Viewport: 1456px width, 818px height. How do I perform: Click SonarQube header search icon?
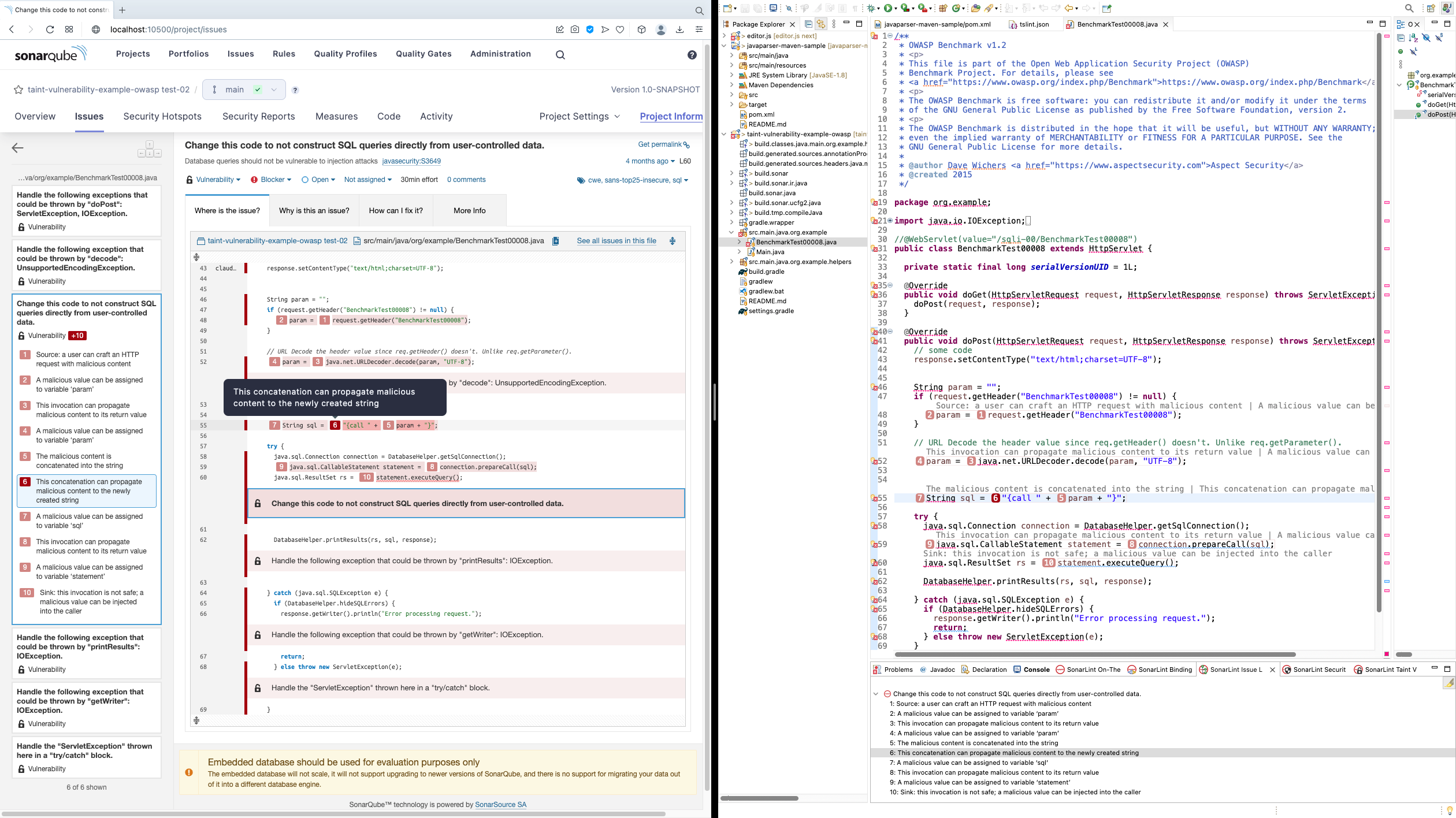pos(560,55)
